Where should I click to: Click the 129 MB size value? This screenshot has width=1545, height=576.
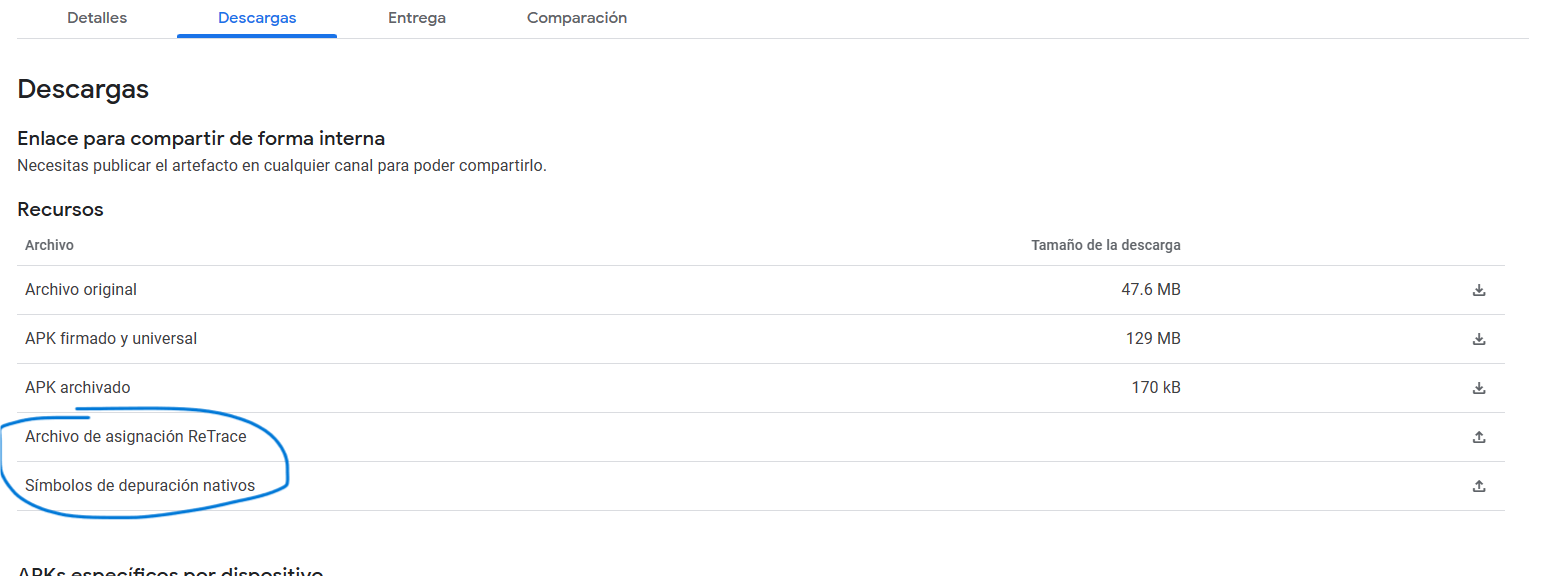[x=1153, y=338]
